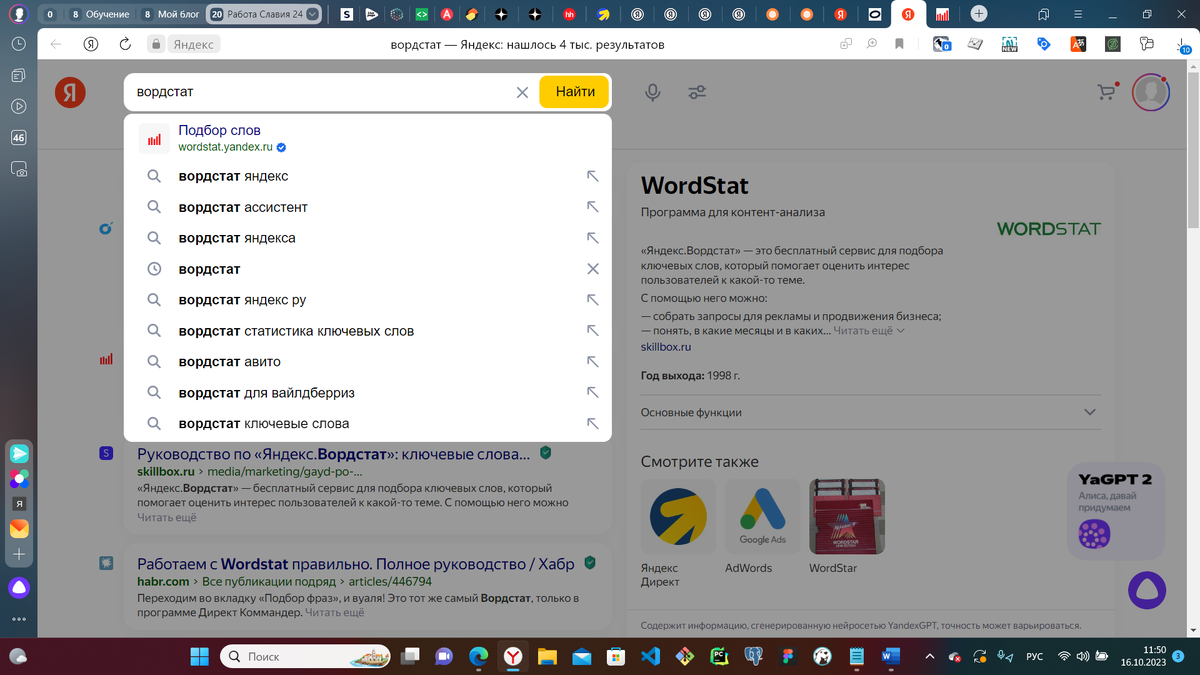
Task: Show hidden tray icons chevron
Action: coord(930,656)
